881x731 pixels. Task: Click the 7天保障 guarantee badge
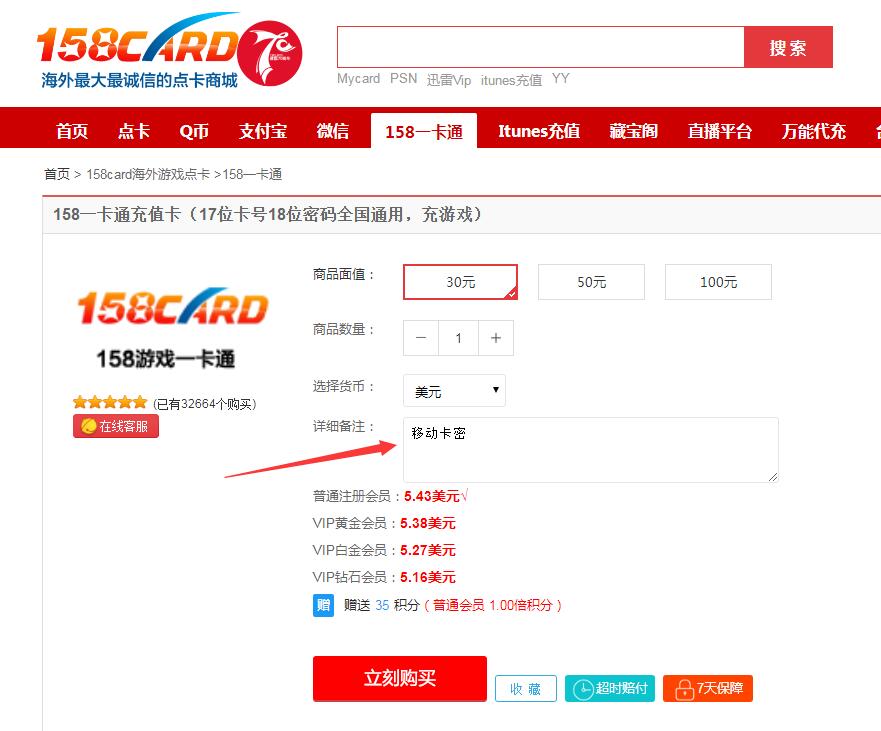[707, 688]
